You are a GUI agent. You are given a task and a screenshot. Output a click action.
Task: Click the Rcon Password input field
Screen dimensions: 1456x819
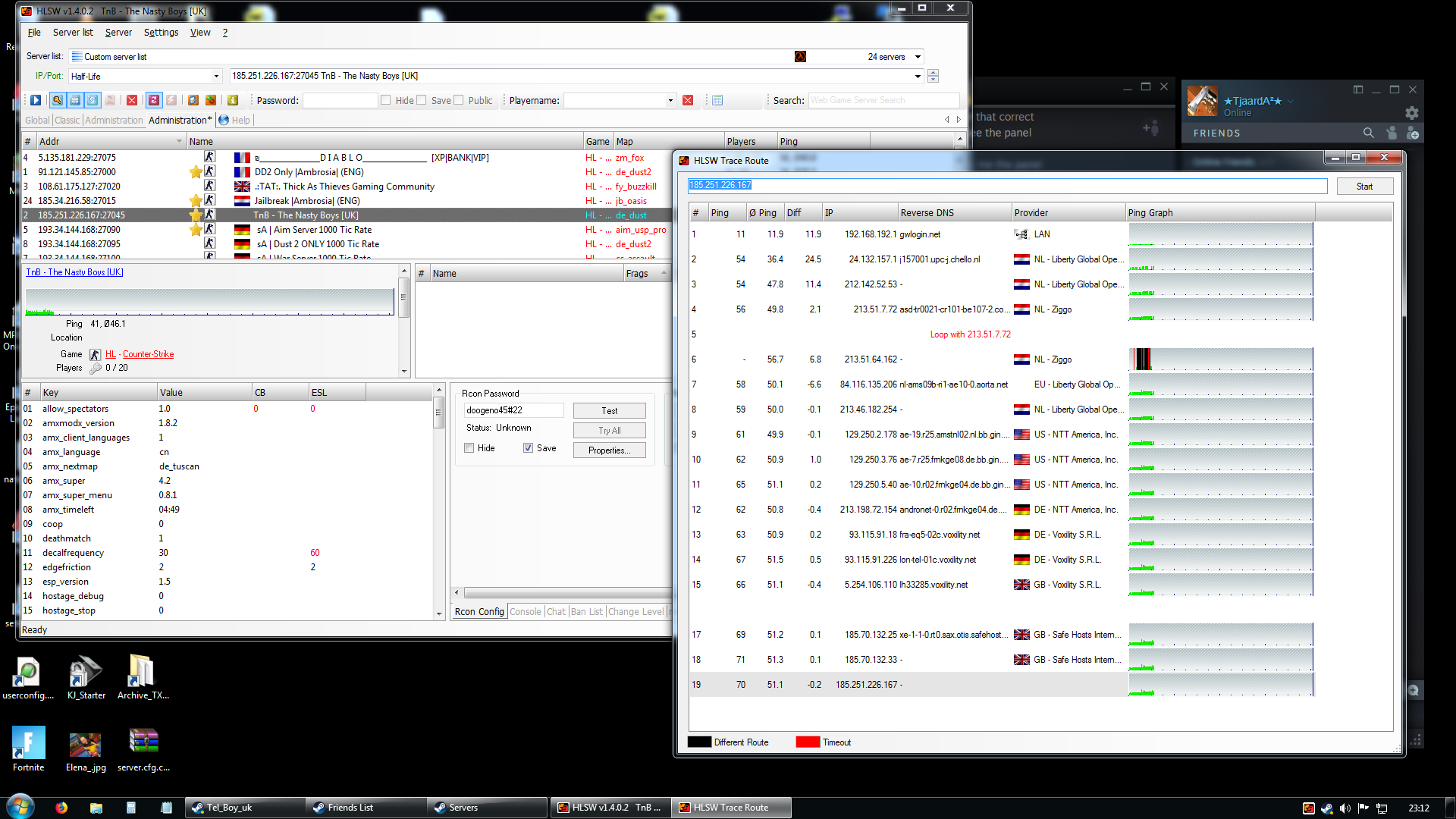(514, 410)
